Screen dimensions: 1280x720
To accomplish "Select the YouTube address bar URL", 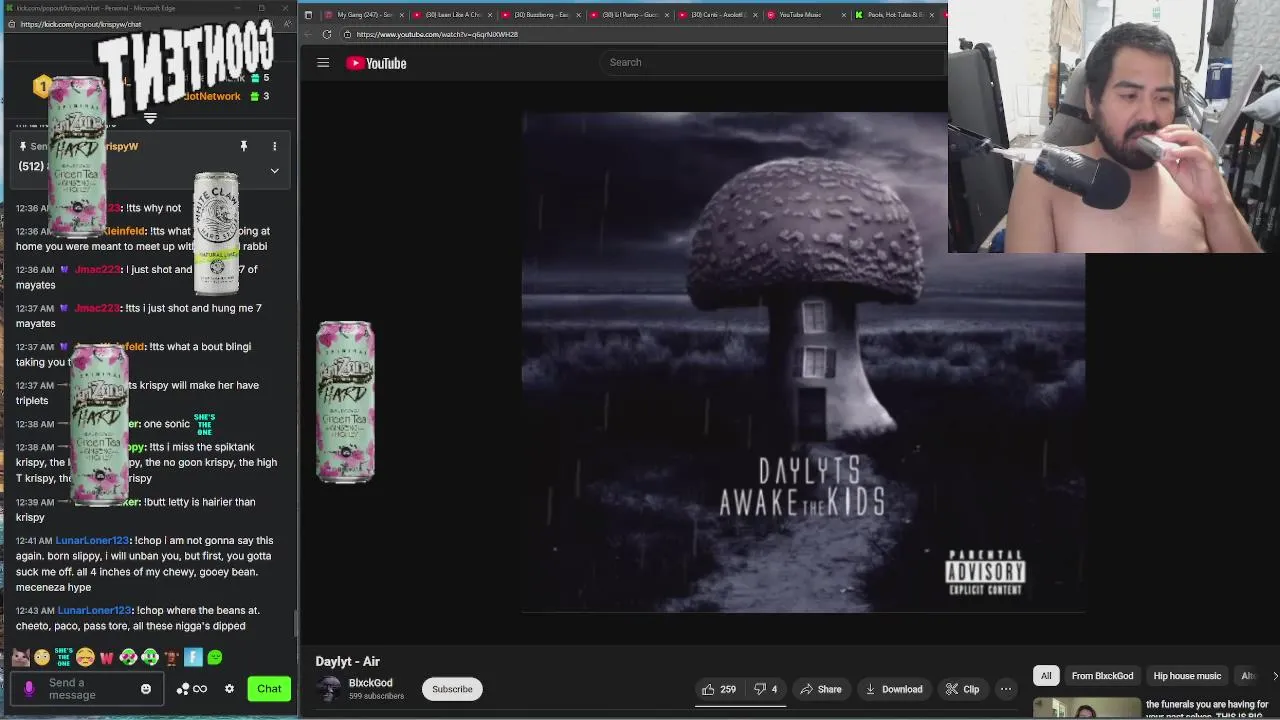I will click(437, 34).
